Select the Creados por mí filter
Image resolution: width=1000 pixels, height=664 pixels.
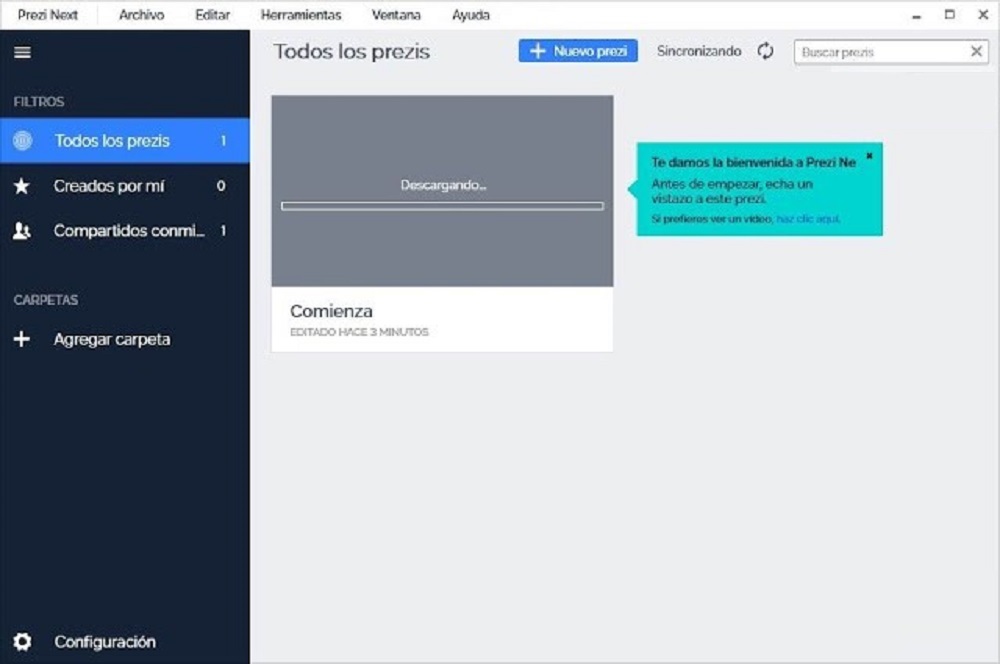[125, 186]
